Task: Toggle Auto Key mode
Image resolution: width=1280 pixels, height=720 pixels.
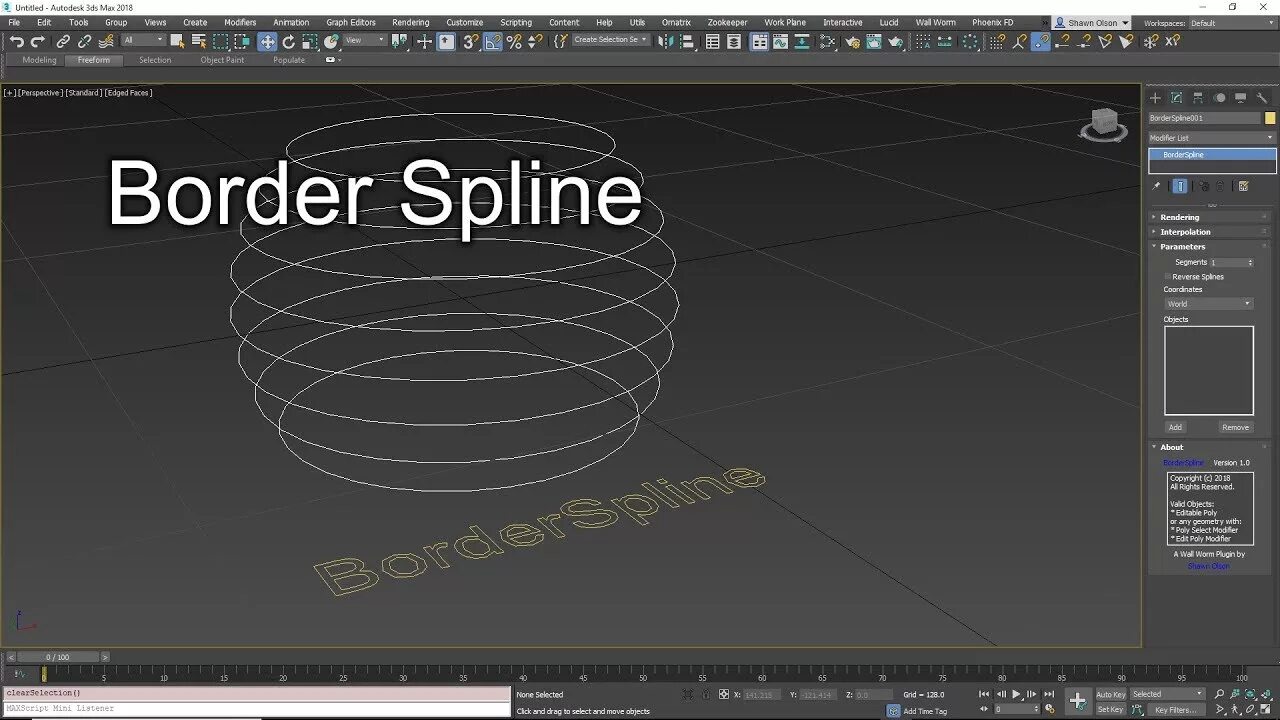Action: [1111, 694]
